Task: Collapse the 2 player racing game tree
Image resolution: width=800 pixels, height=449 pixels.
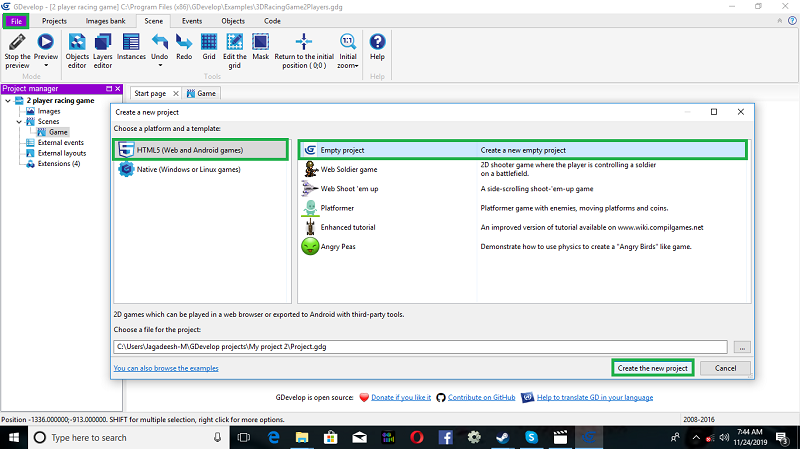Action: (8, 101)
